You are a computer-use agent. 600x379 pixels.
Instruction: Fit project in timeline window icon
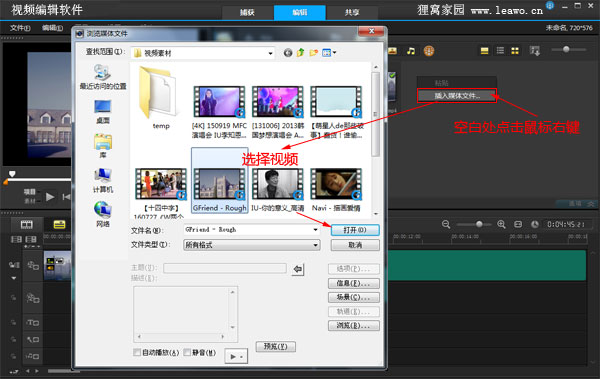(518, 224)
